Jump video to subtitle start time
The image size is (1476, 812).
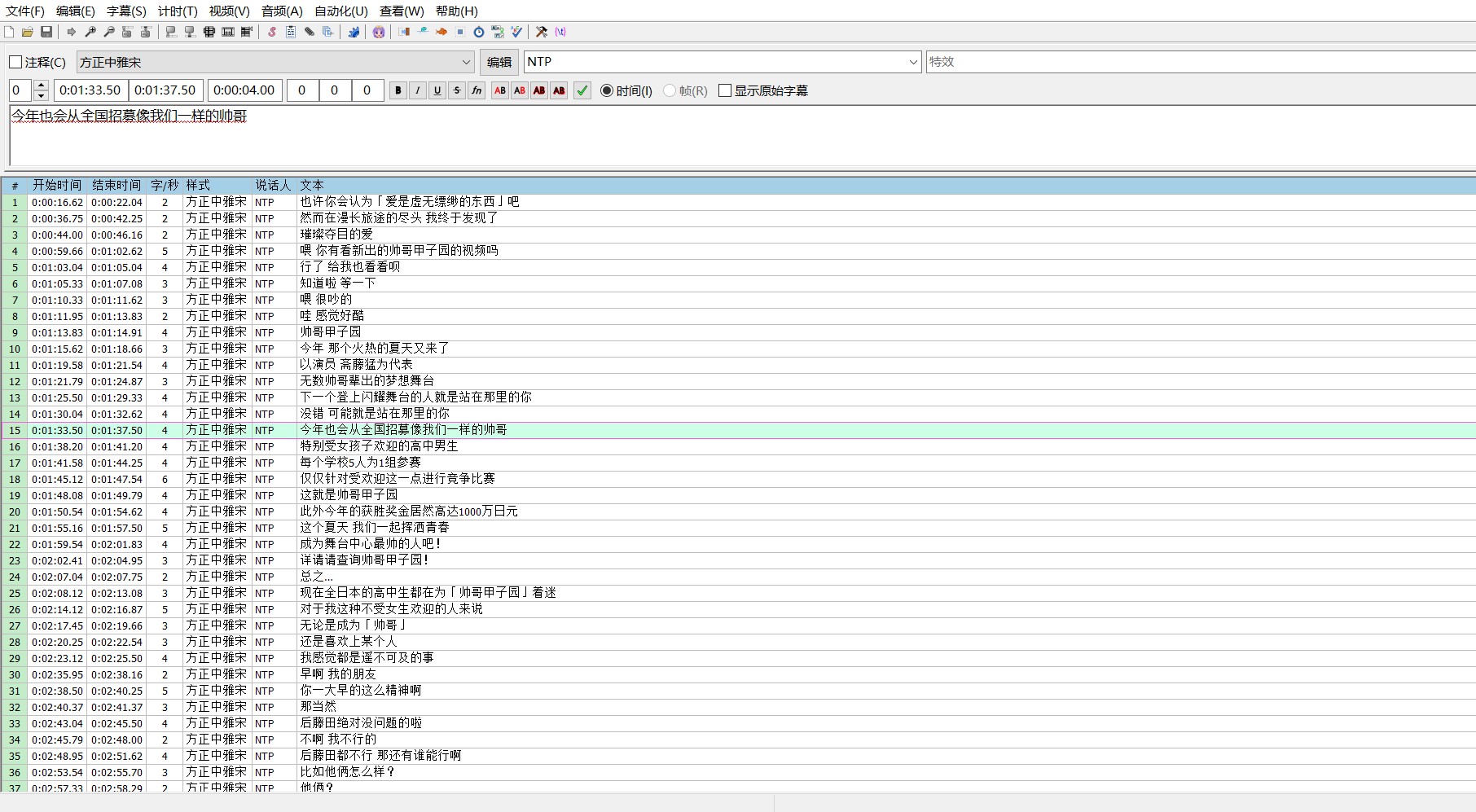pos(127,32)
